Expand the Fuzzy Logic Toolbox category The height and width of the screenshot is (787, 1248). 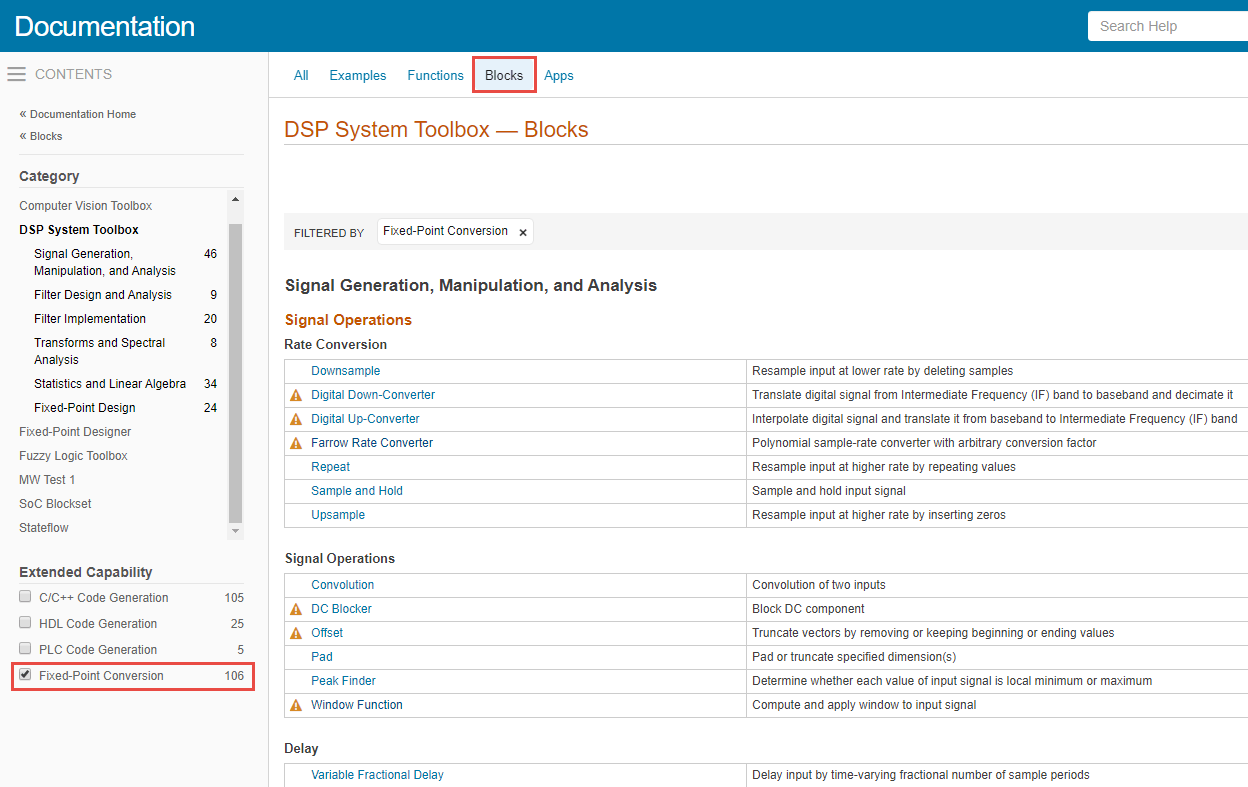(73, 455)
